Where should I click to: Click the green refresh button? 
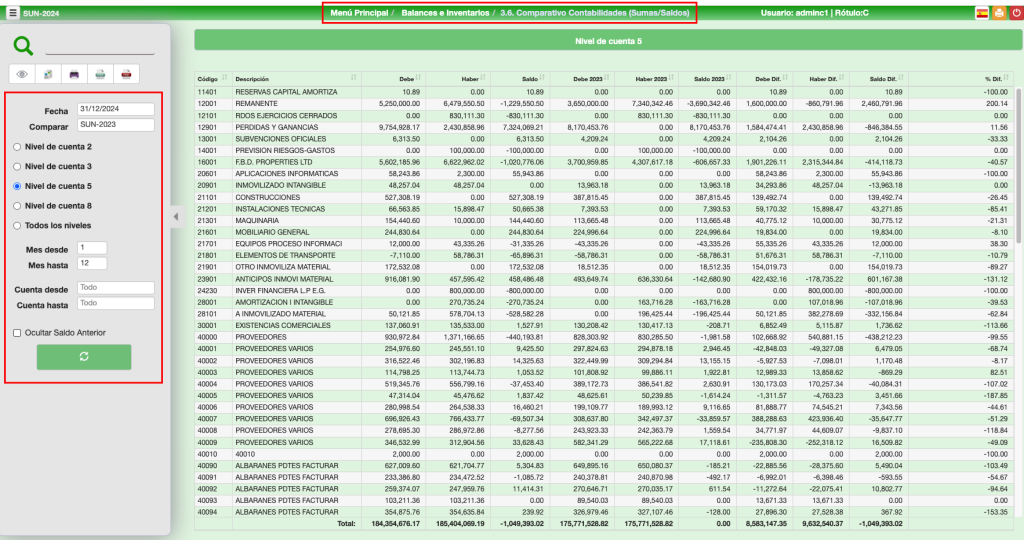coord(84,357)
